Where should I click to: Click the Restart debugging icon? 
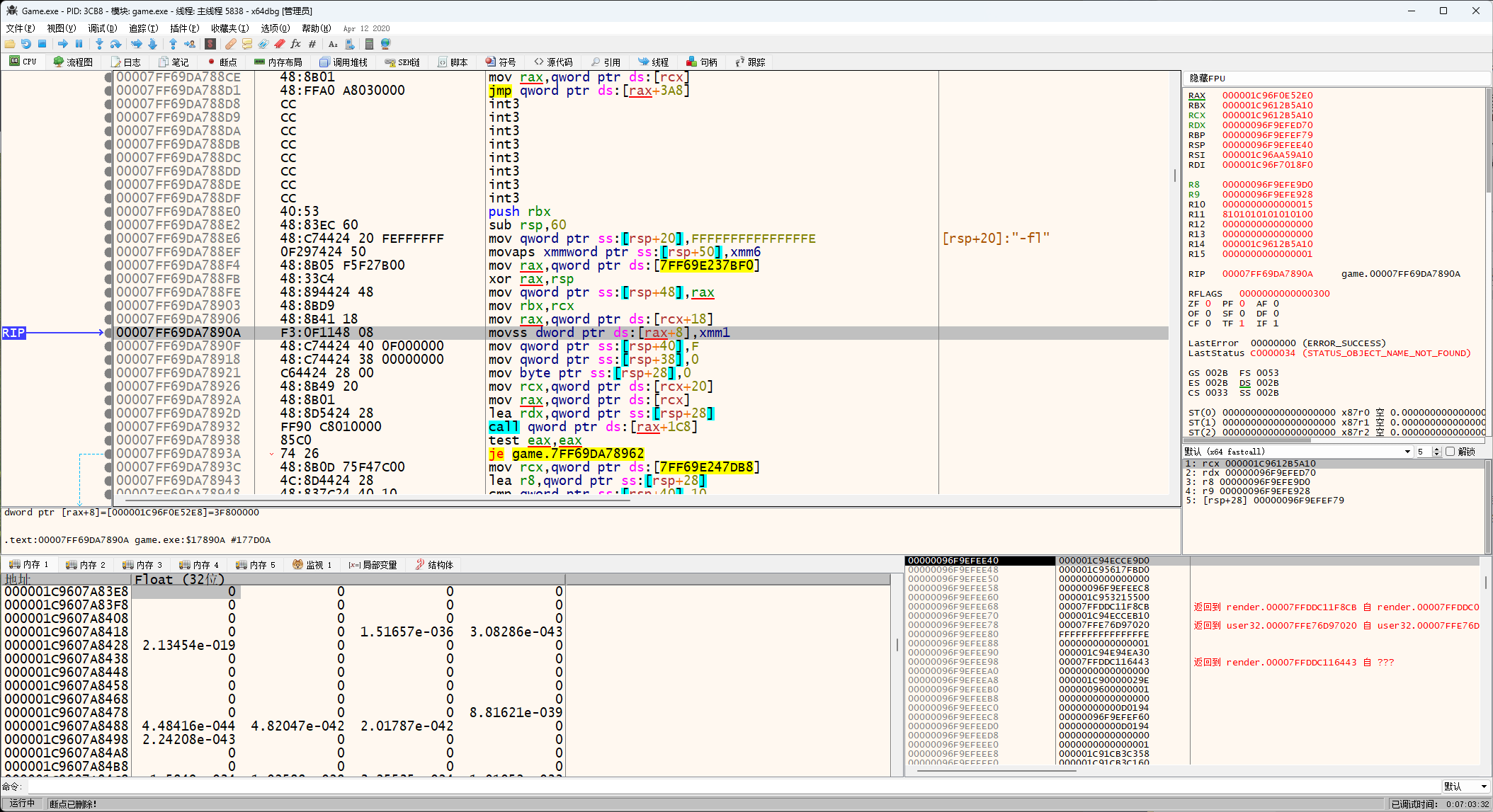tap(26, 44)
